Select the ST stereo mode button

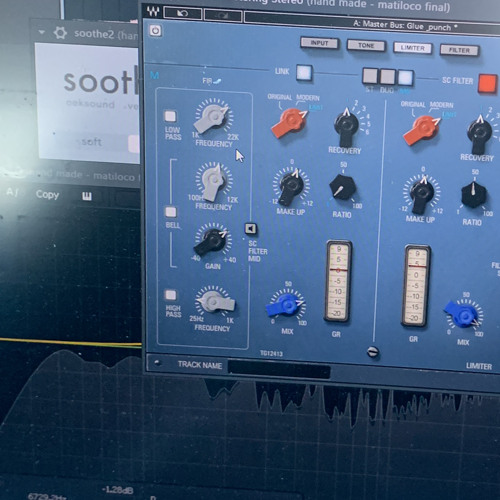pos(370,76)
